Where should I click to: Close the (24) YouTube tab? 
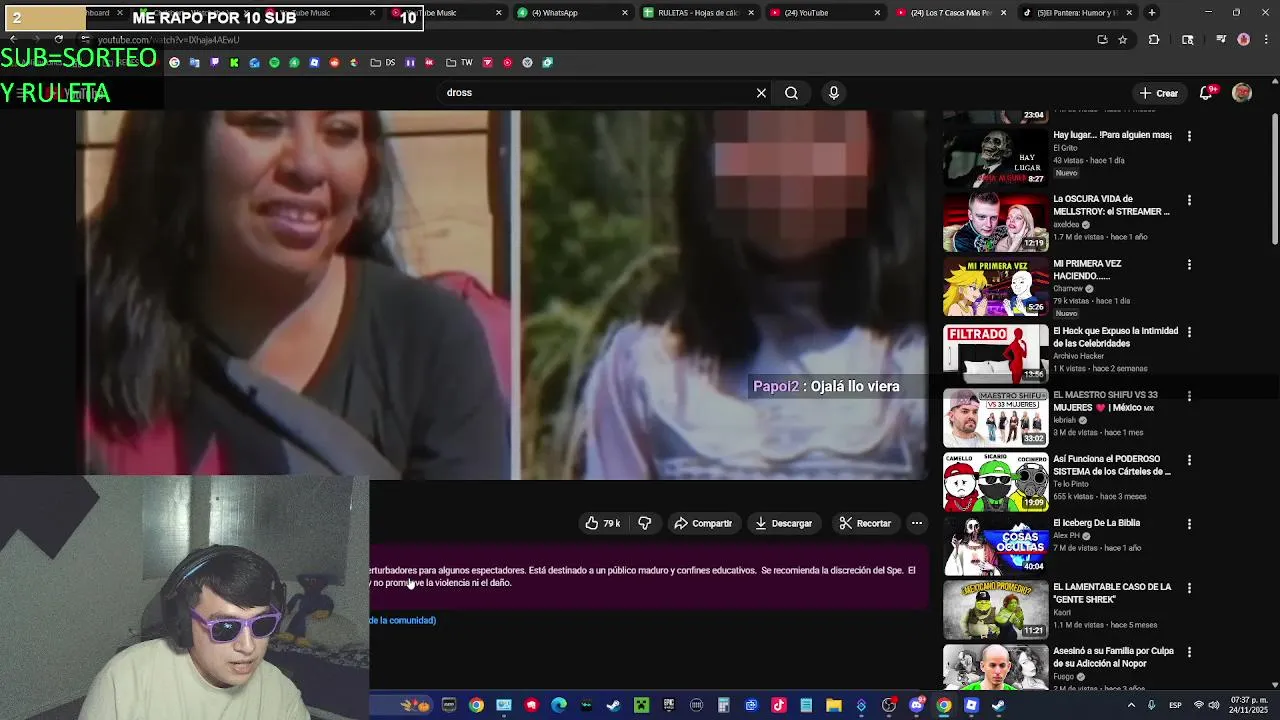click(x=877, y=13)
